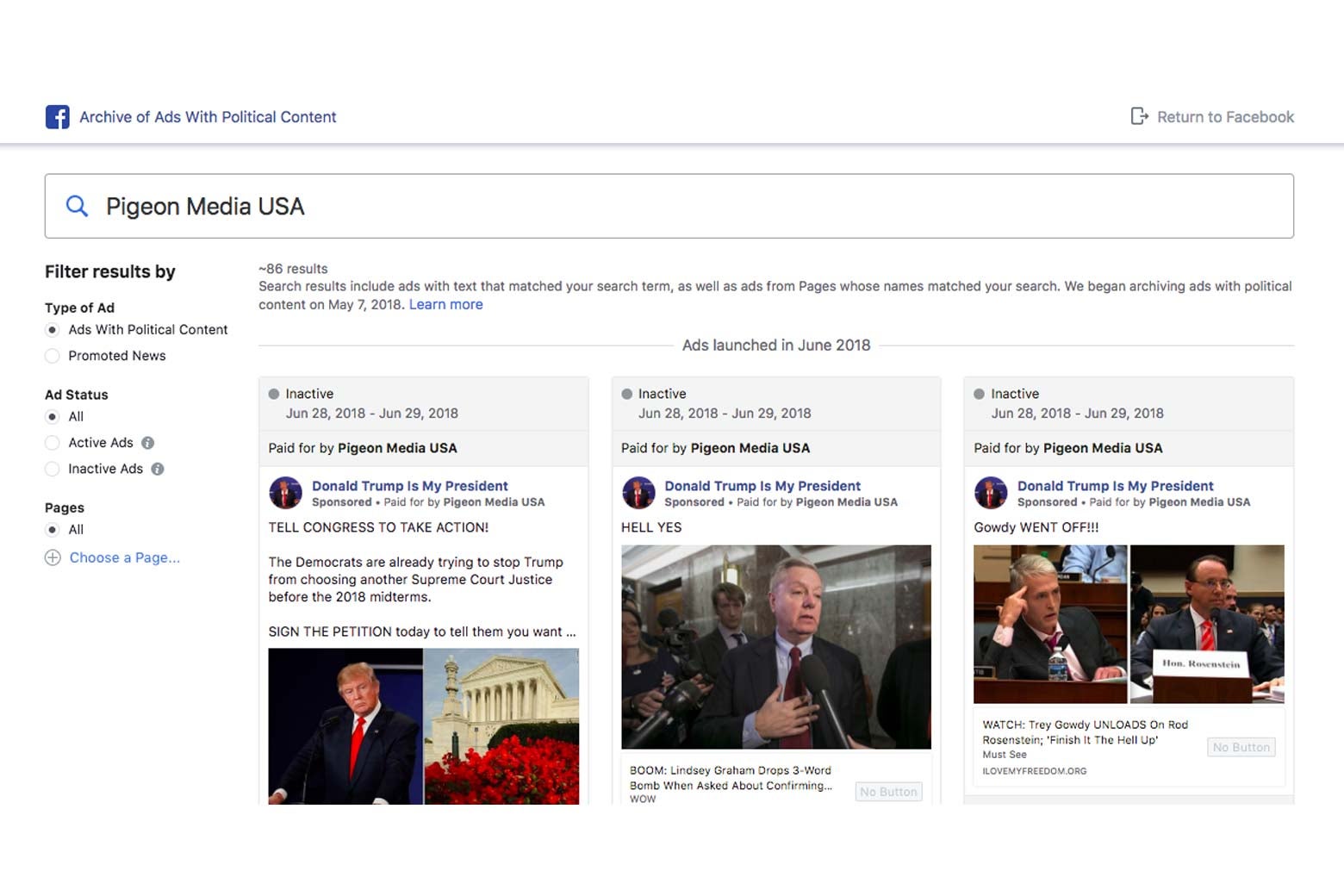1344x896 pixels.
Task: Open info icon beside Active Ads
Action: pyautogui.click(x=147, y=443)
